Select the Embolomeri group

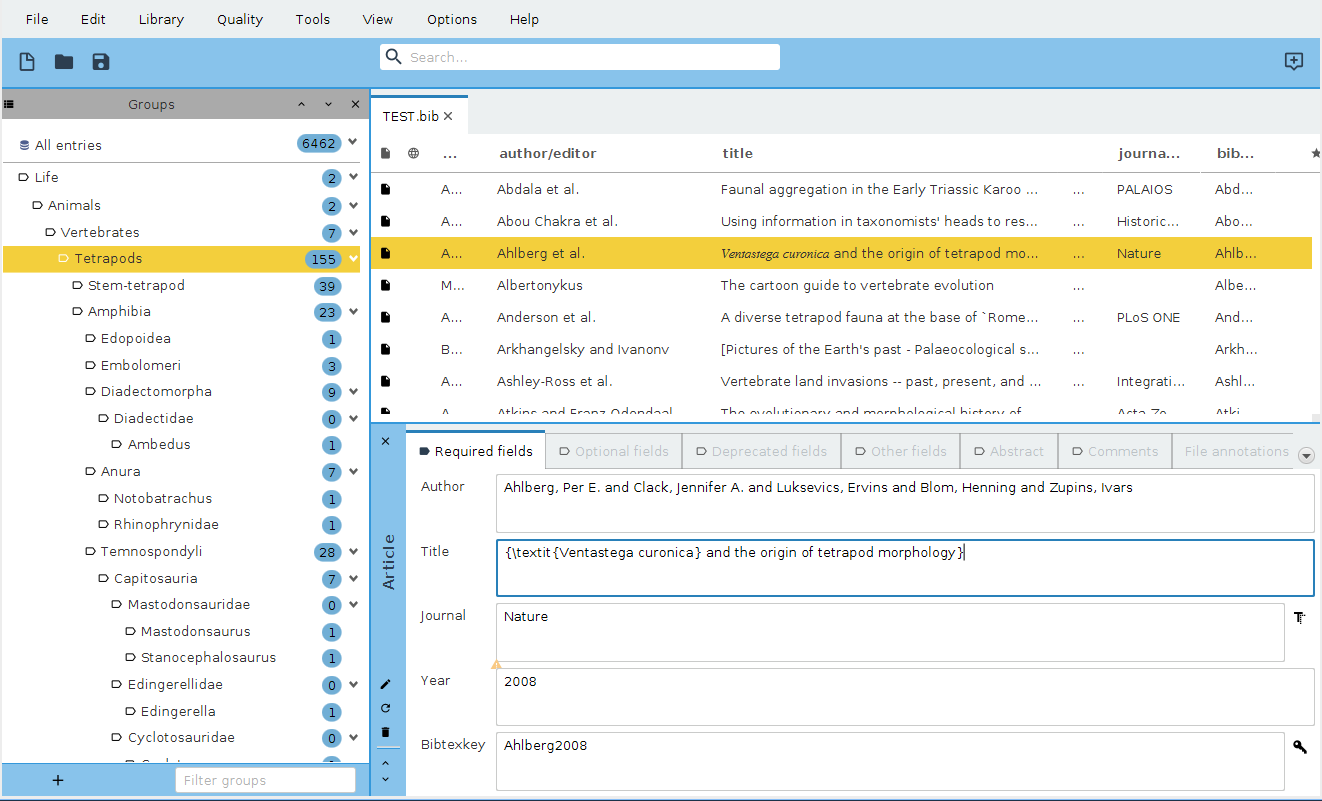tap(140, 365)
